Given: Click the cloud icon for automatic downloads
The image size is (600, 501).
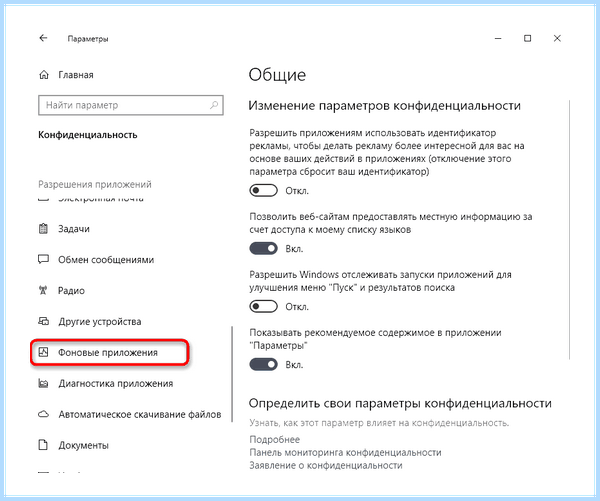Looking at the screenshot, I should point(44,414).
